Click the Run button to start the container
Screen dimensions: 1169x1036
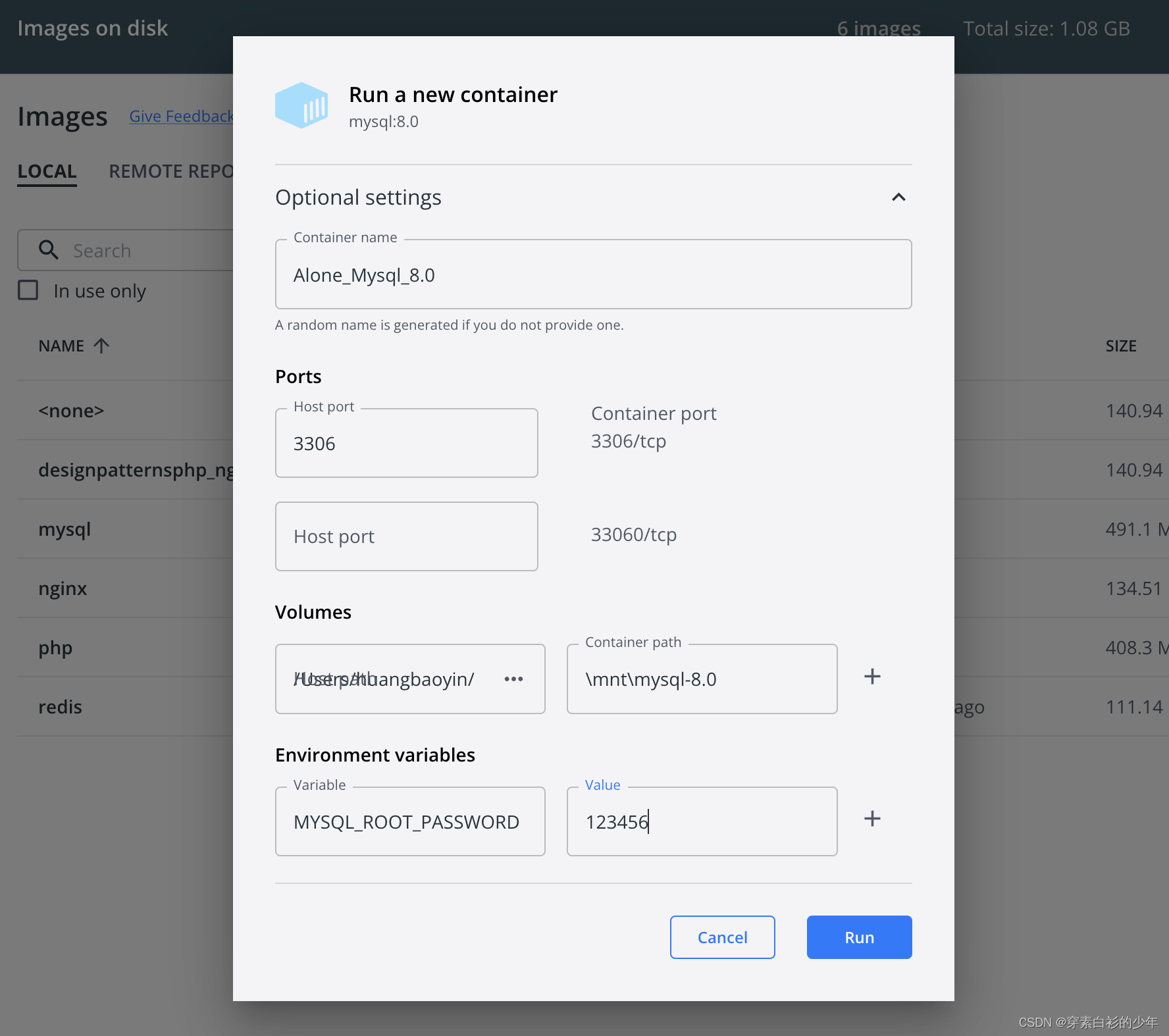click(x=858, y=937)
